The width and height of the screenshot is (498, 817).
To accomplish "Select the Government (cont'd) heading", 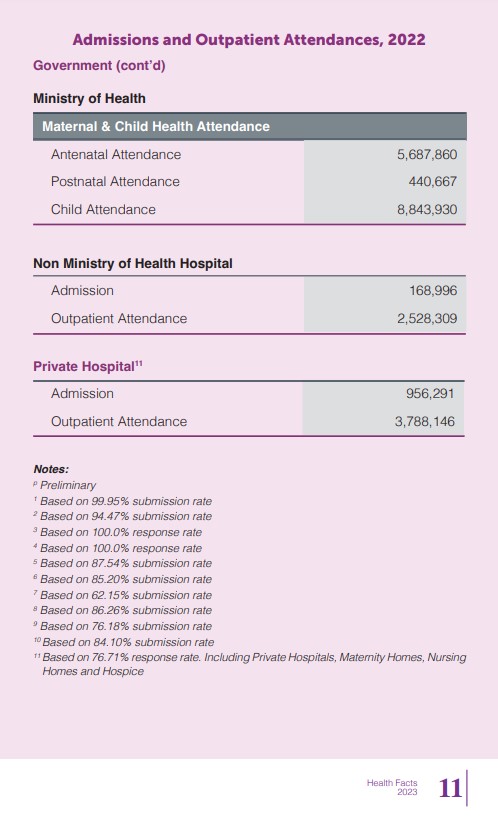I will pos(99,66).
